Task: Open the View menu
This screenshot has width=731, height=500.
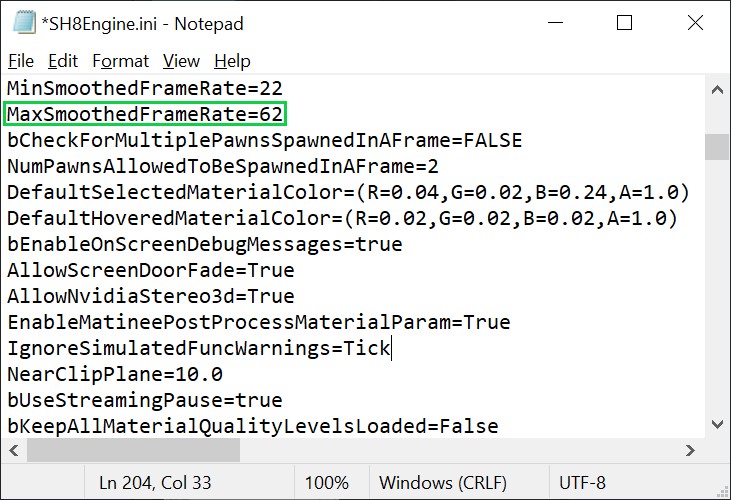Action: coord(181,61)
